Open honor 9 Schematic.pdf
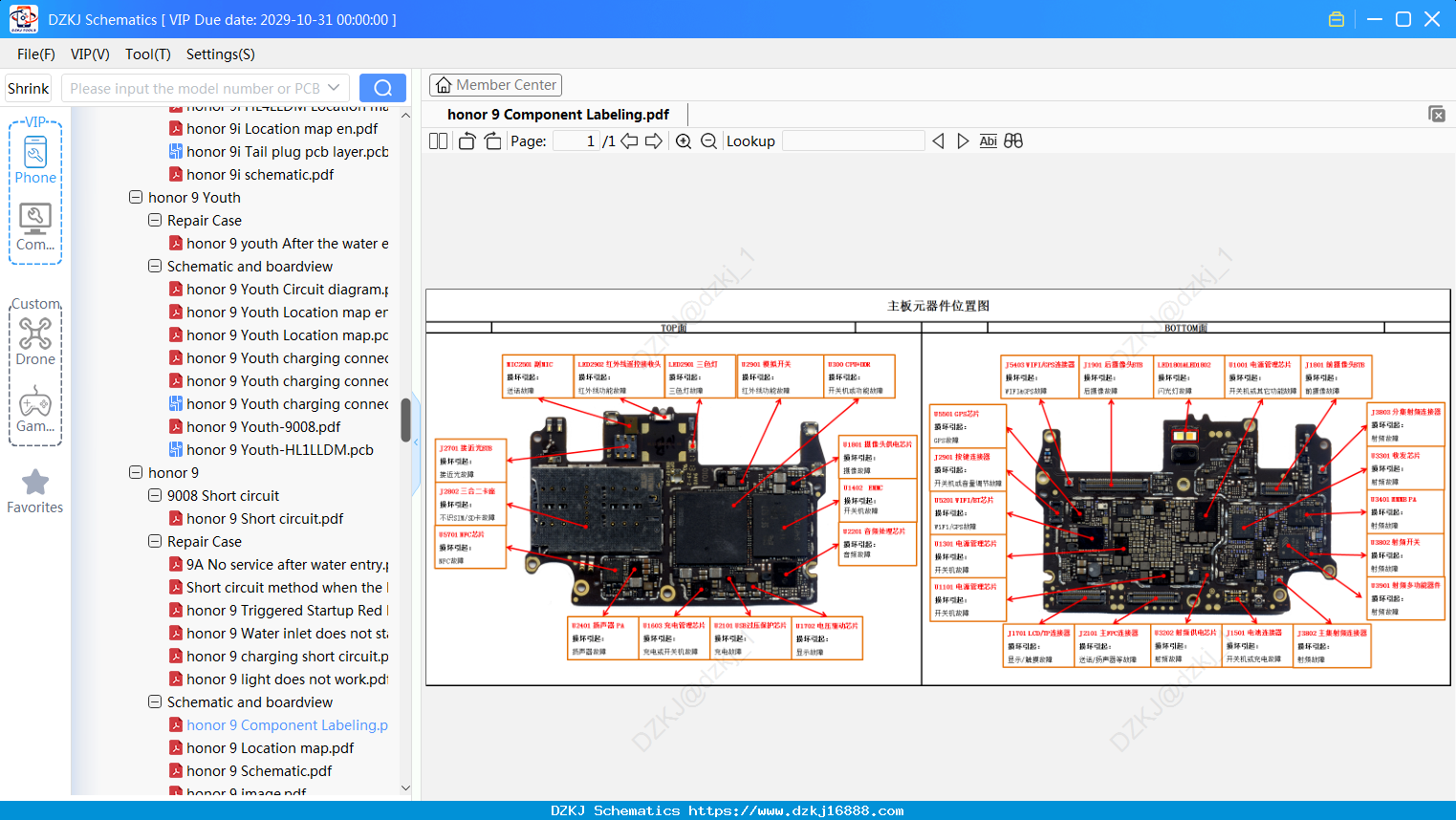The width and height of the screenshot is (1456, 820). tap(259, 770)
